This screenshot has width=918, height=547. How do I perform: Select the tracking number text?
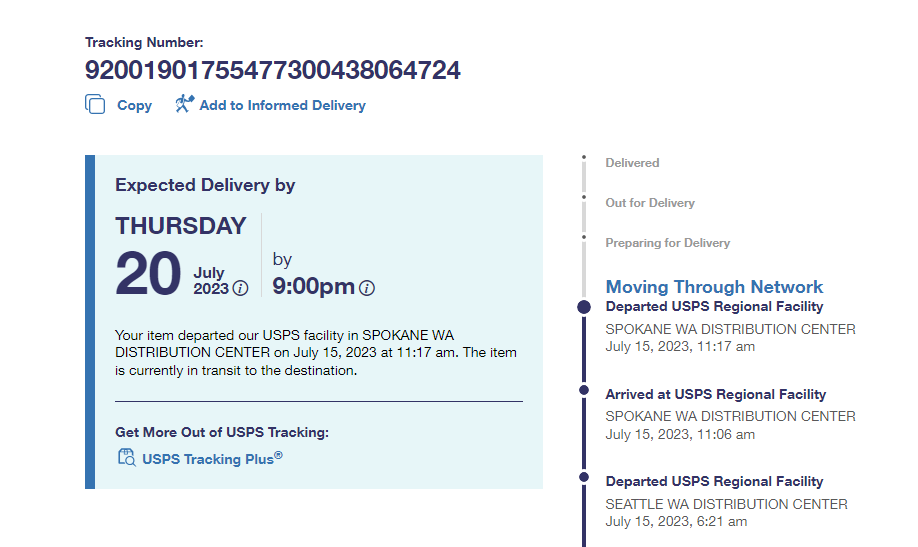click(x=272, y=71)
